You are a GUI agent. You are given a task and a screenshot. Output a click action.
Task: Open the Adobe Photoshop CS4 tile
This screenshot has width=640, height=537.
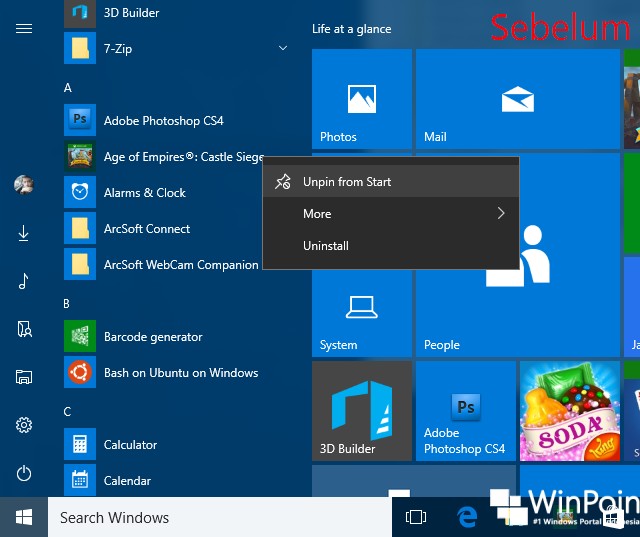(466, 411)
